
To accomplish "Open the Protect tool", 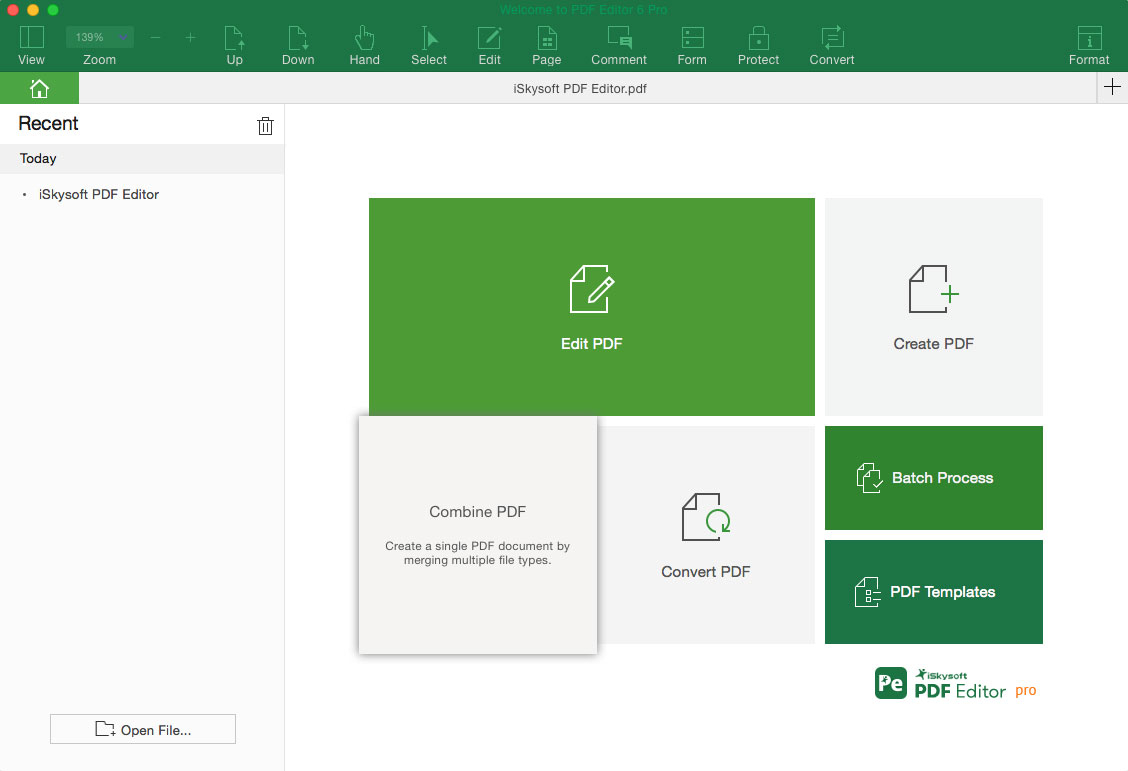I will tap(758, 45).
